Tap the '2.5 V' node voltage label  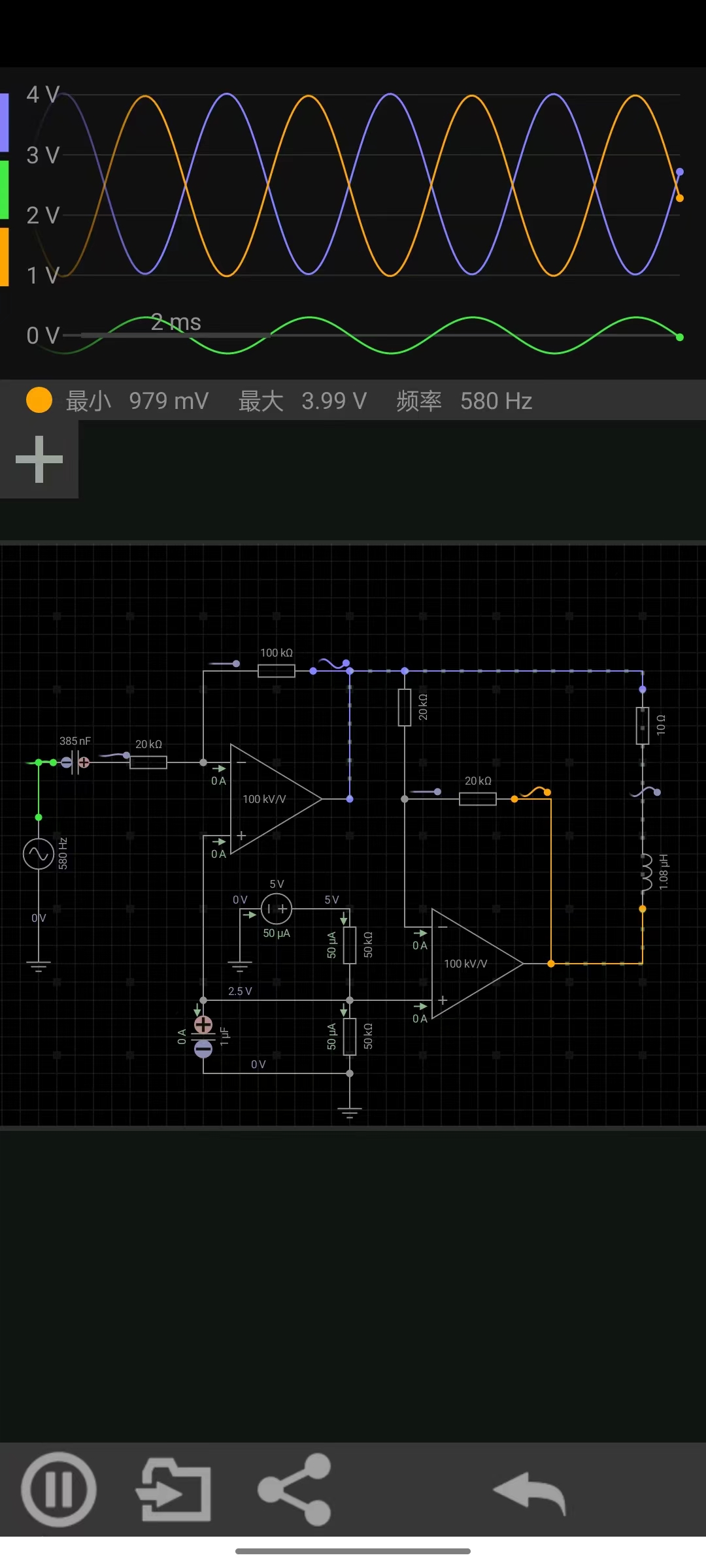[240, 991]
